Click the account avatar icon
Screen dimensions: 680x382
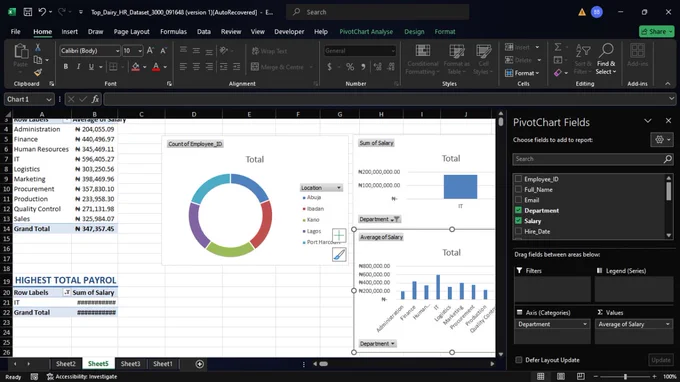click(x=597, y=12)
